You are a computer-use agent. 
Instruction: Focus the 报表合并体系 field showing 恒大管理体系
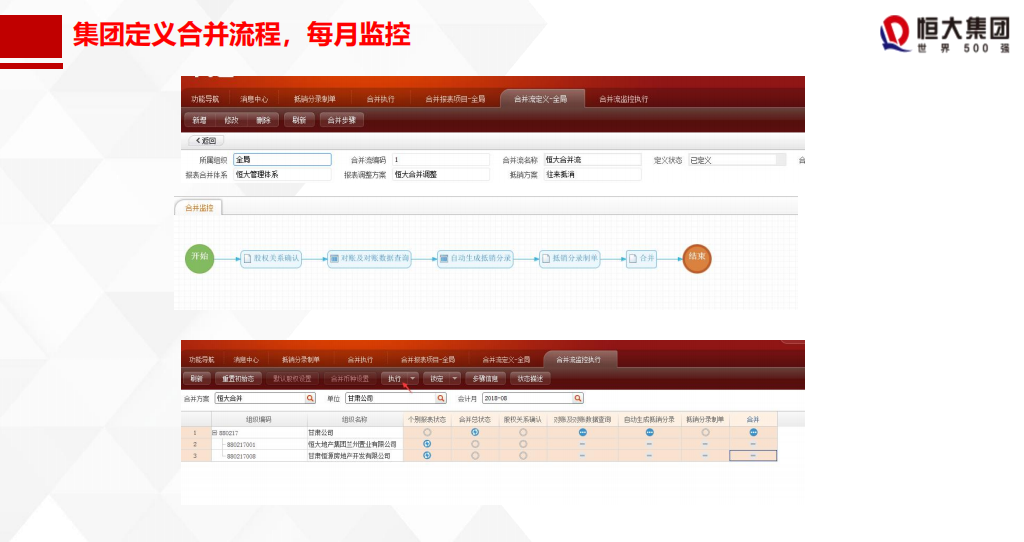click(282, 174)
